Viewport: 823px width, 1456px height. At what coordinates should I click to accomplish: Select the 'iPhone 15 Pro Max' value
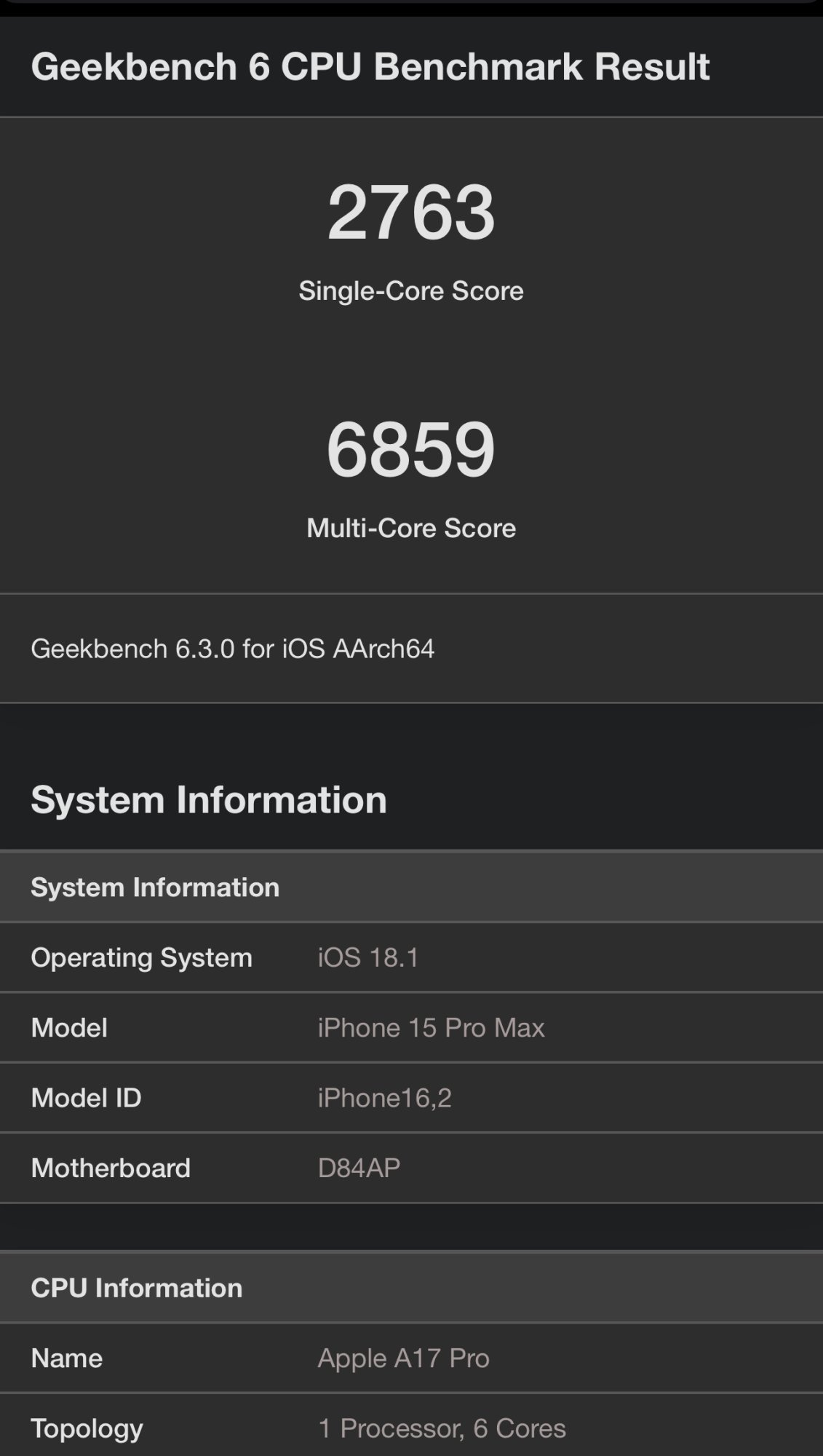point(431,1027)
